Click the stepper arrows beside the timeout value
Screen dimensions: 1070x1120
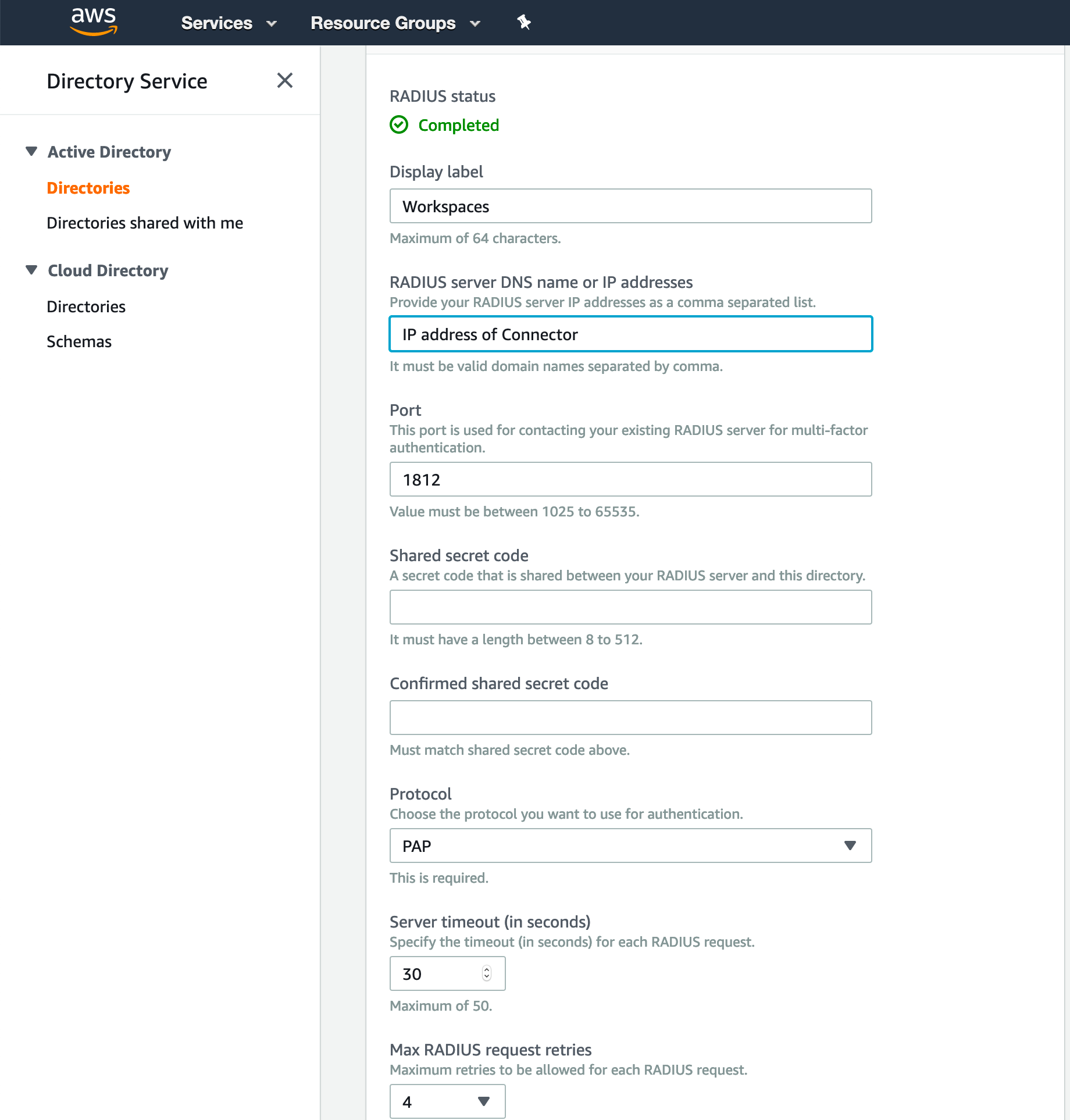[x=486, y=973]
